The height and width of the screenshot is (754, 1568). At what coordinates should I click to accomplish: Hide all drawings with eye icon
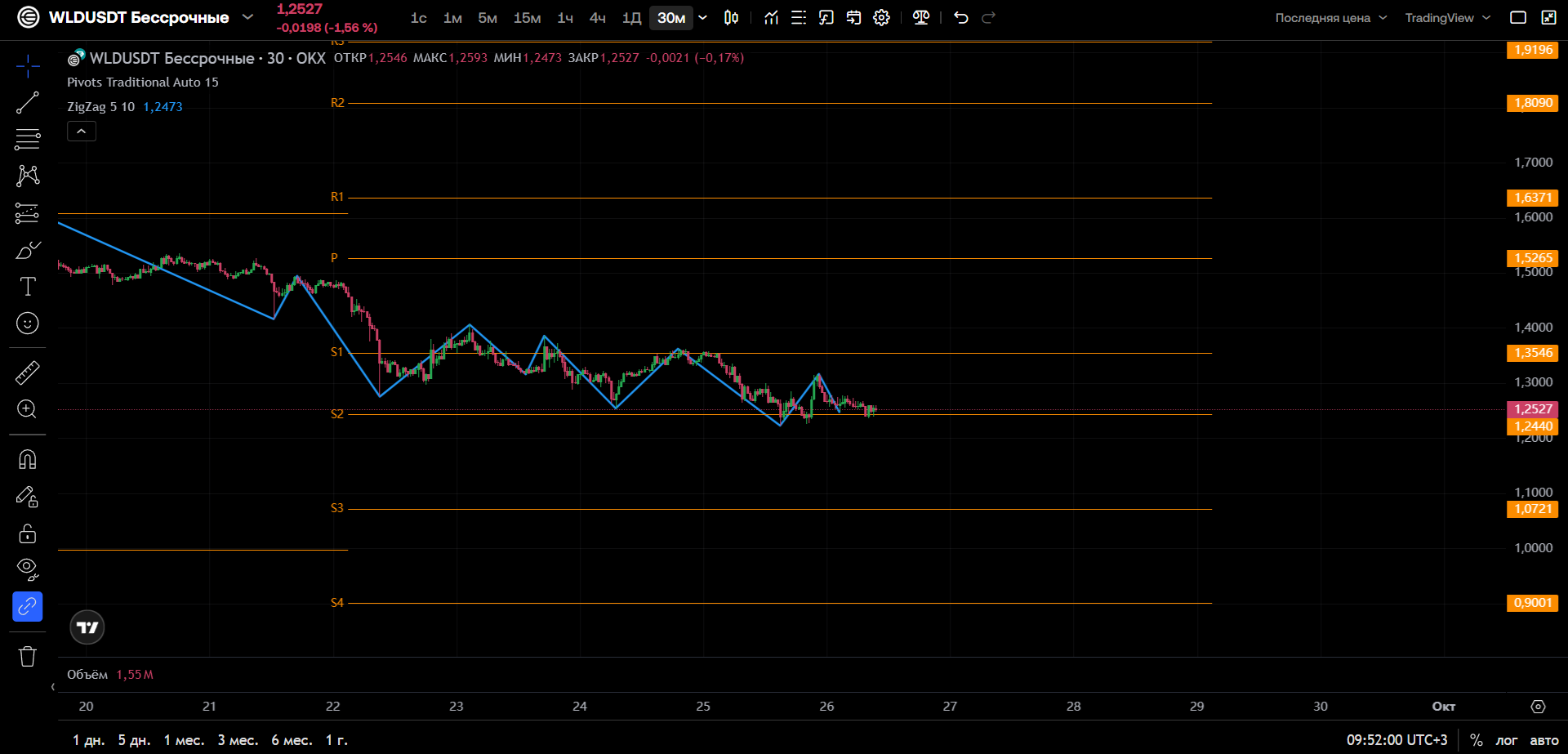28,569
